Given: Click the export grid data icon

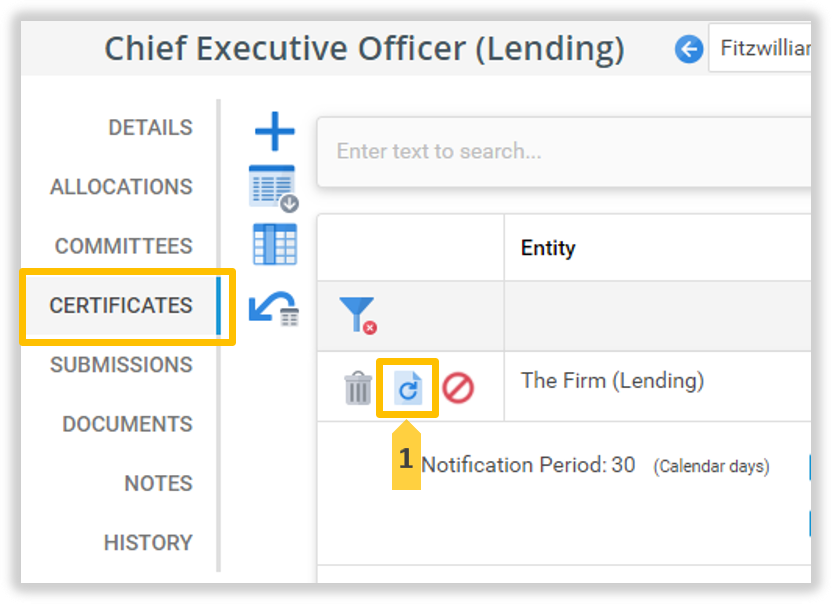Looking at the screenshot, I should click(274, 188).
